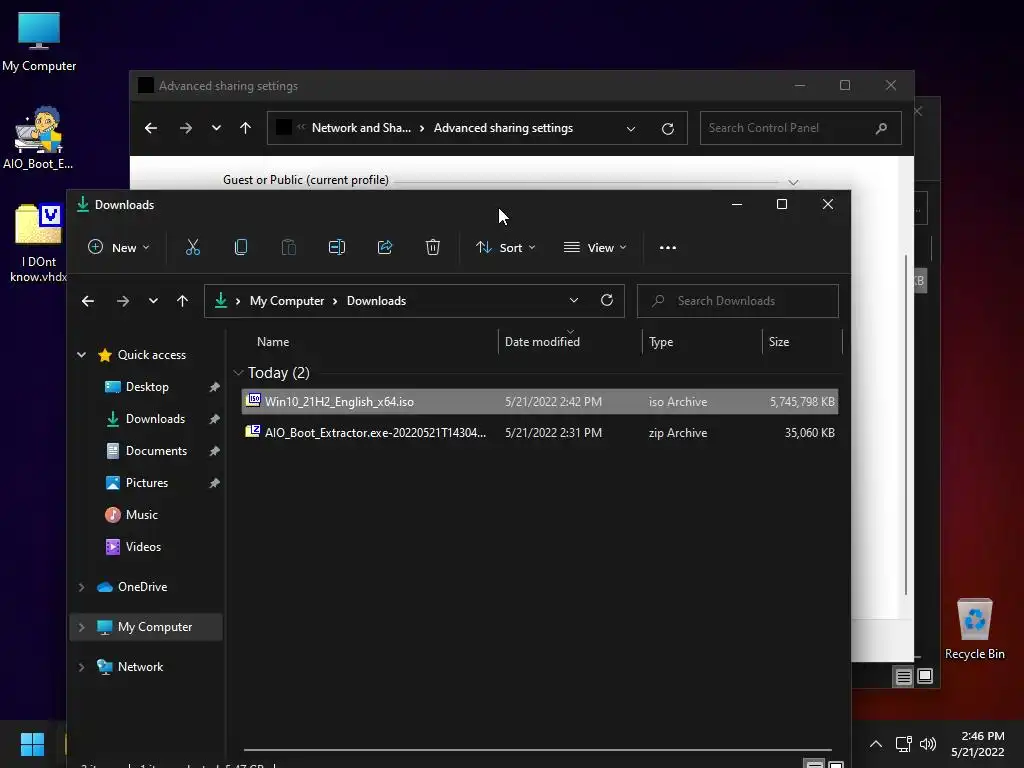
Task: Open the Windows Start button
Action: (x=32, y=744)
